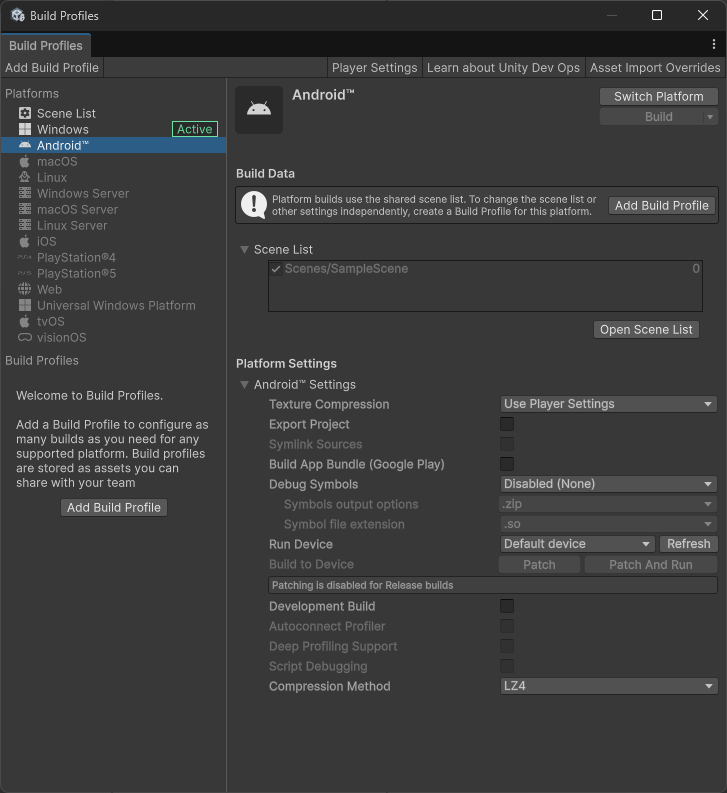
Task: Select the macOS platform icon
Action: point(25,161)
